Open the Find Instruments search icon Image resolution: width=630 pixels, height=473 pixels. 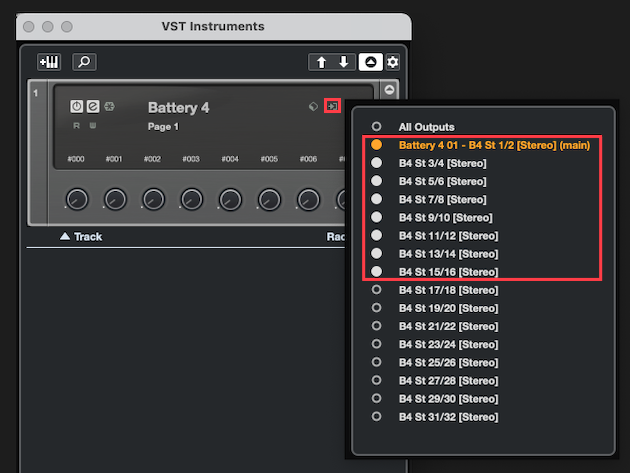coord(84,62)
